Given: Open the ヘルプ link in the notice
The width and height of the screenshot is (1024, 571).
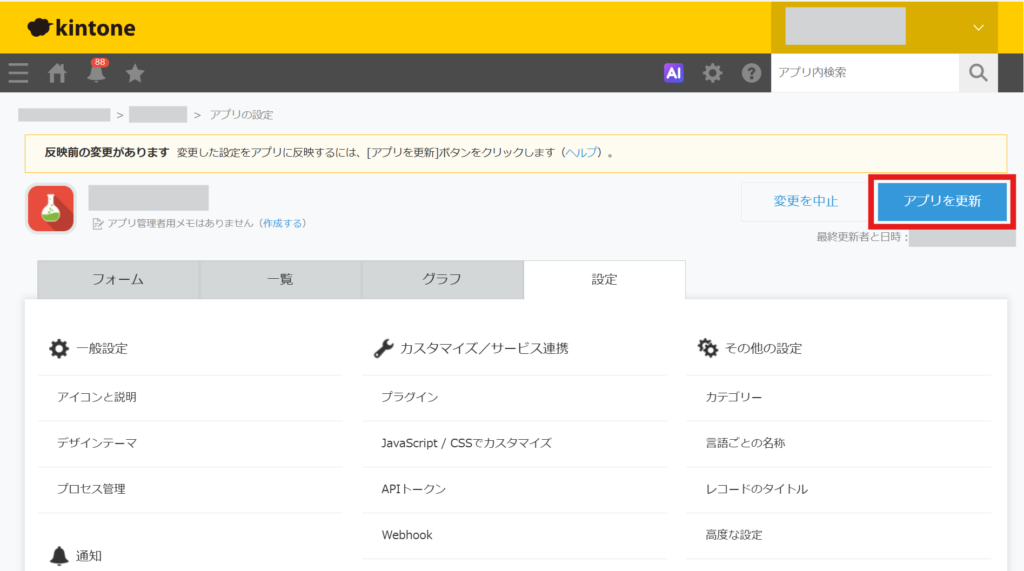Looking at the screenshot, I should [x=581, y=152].
